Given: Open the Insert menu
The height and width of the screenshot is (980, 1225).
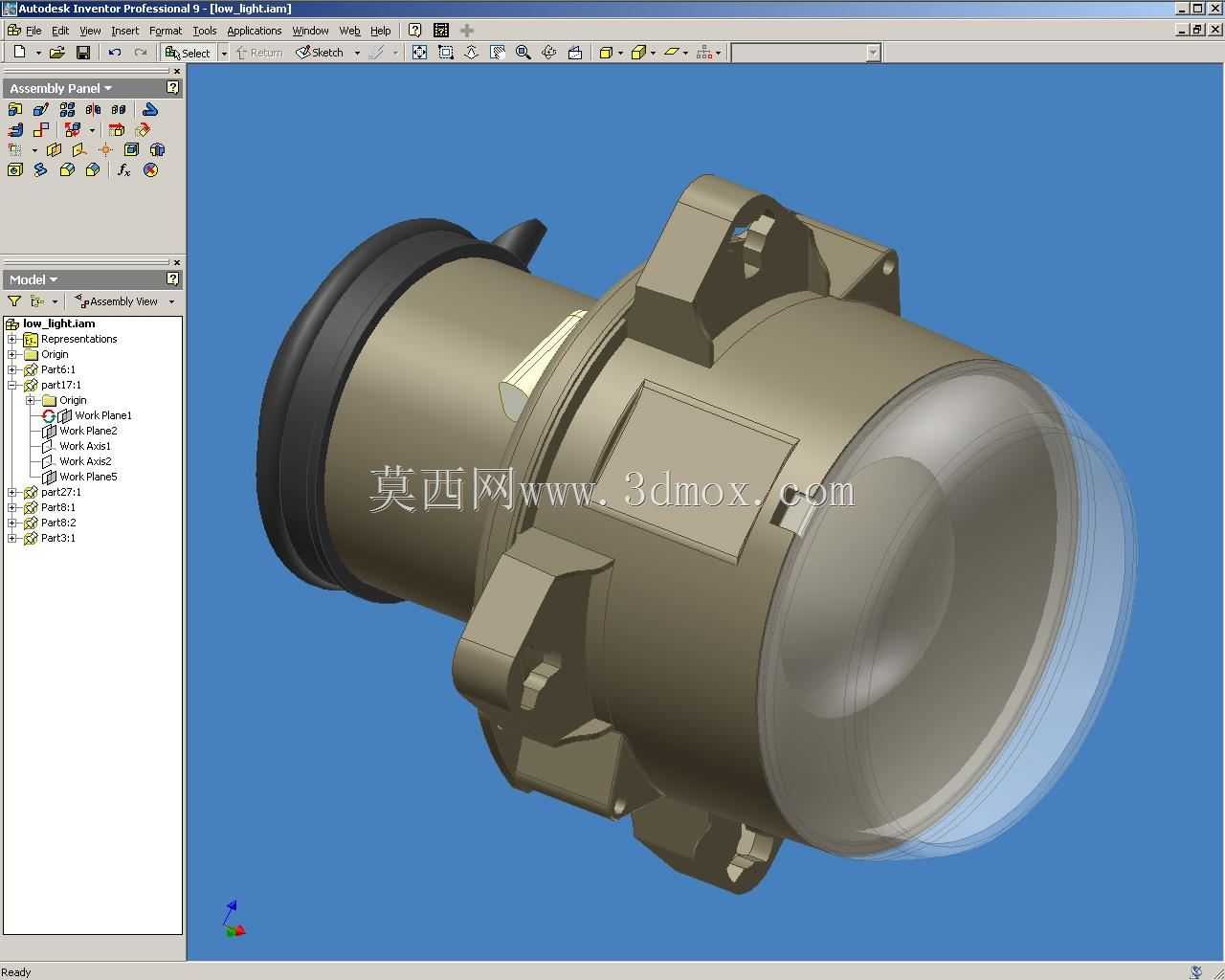Looking at the screenshot, I should click(125, 31).
